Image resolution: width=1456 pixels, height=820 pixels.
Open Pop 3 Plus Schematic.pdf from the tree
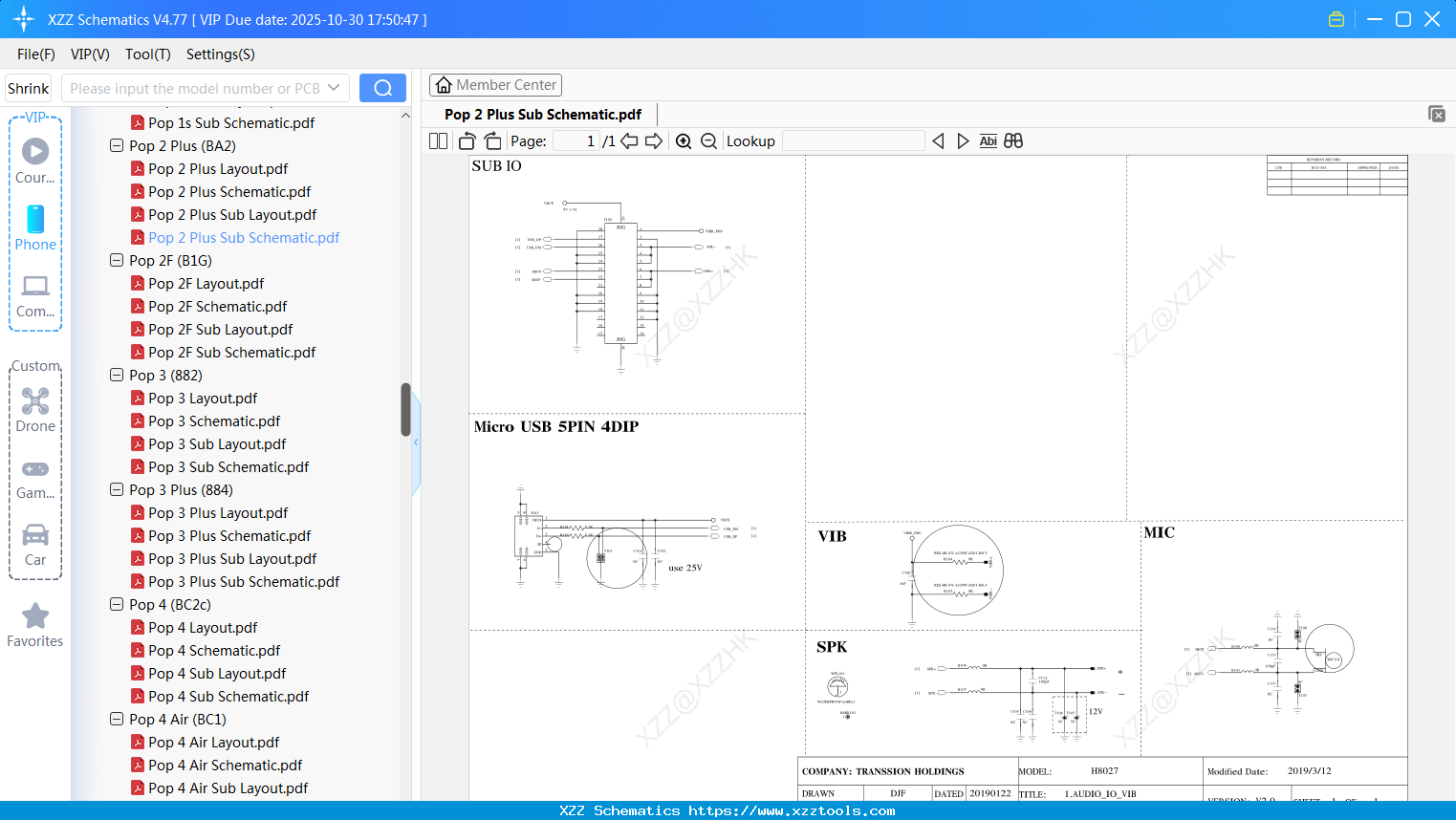[228, 535]
